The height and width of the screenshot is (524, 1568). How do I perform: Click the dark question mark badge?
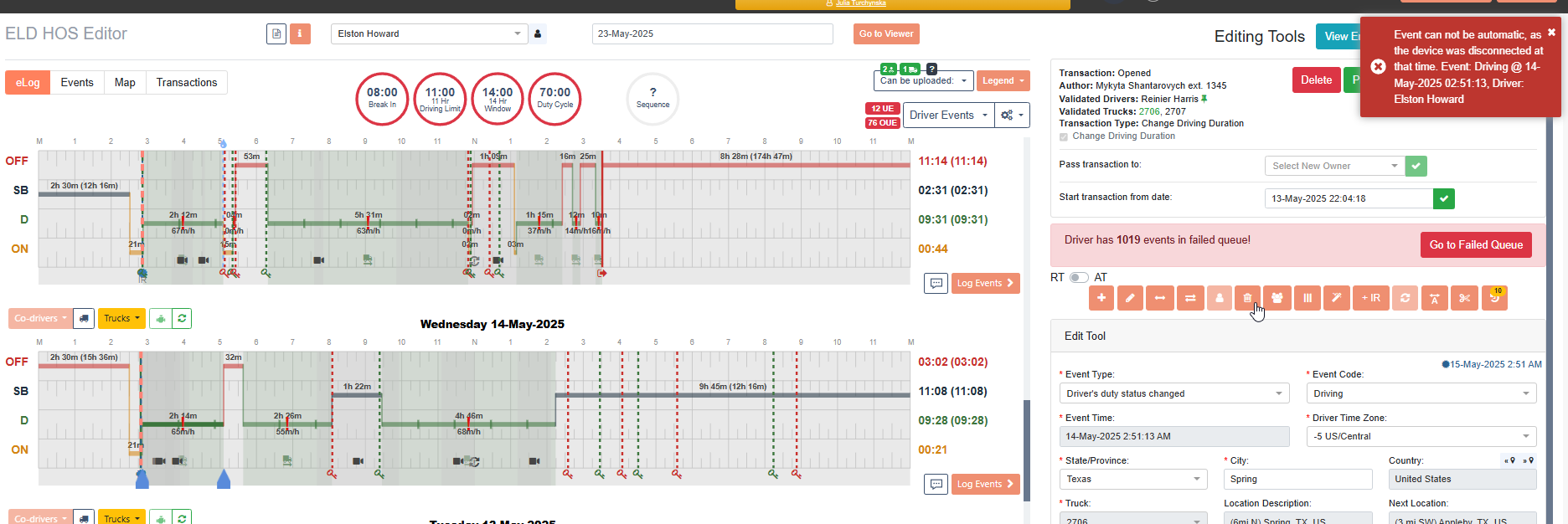(931, 69)
